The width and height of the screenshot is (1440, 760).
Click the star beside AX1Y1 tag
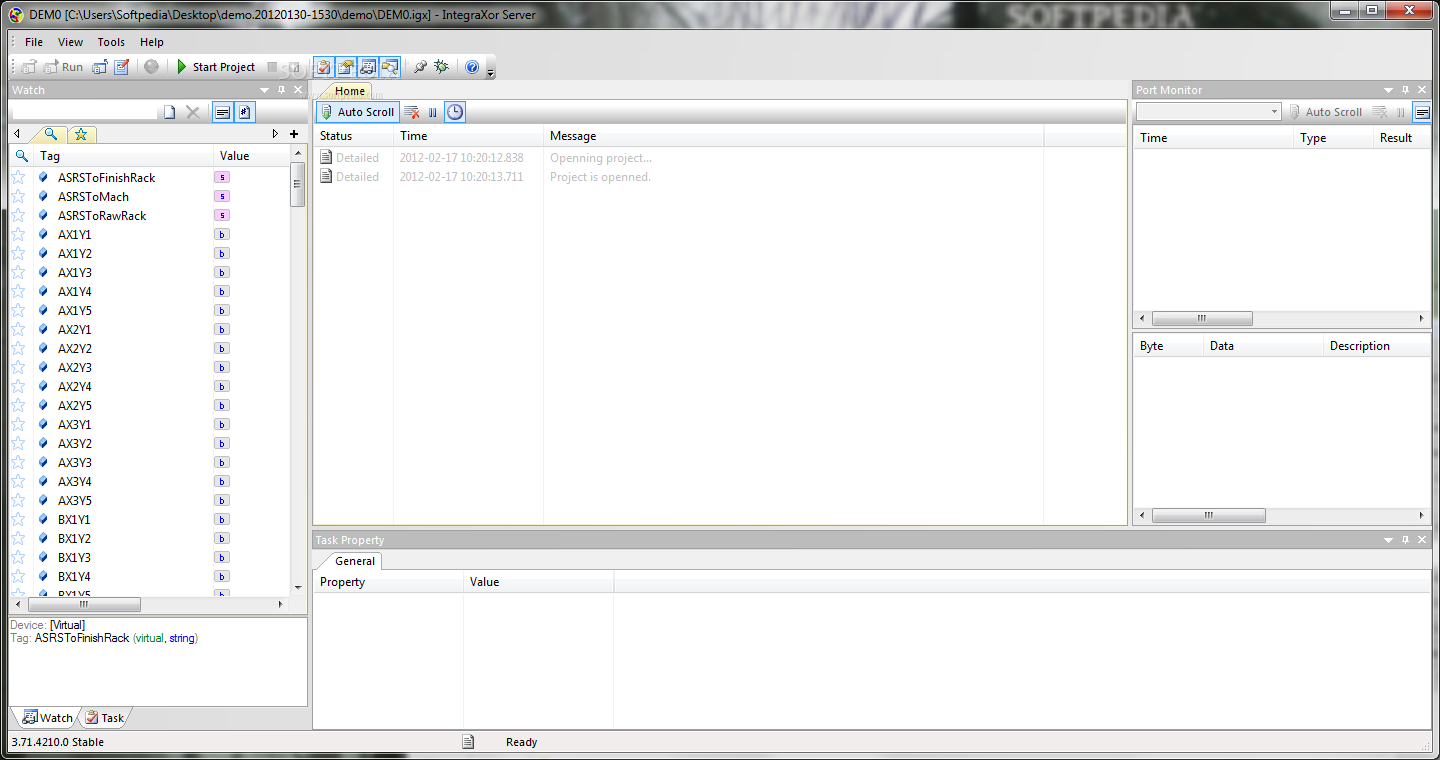(18, 234)
